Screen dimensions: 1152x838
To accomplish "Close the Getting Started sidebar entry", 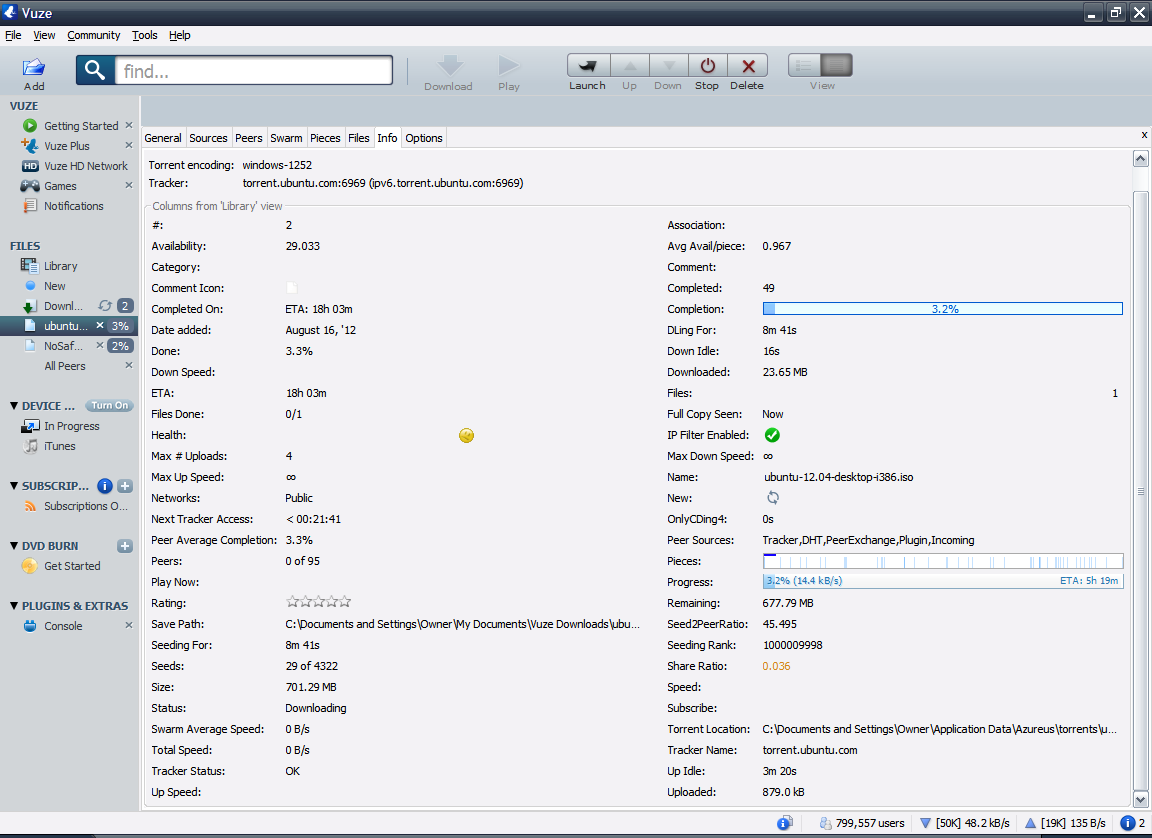I will pos(128,126).
